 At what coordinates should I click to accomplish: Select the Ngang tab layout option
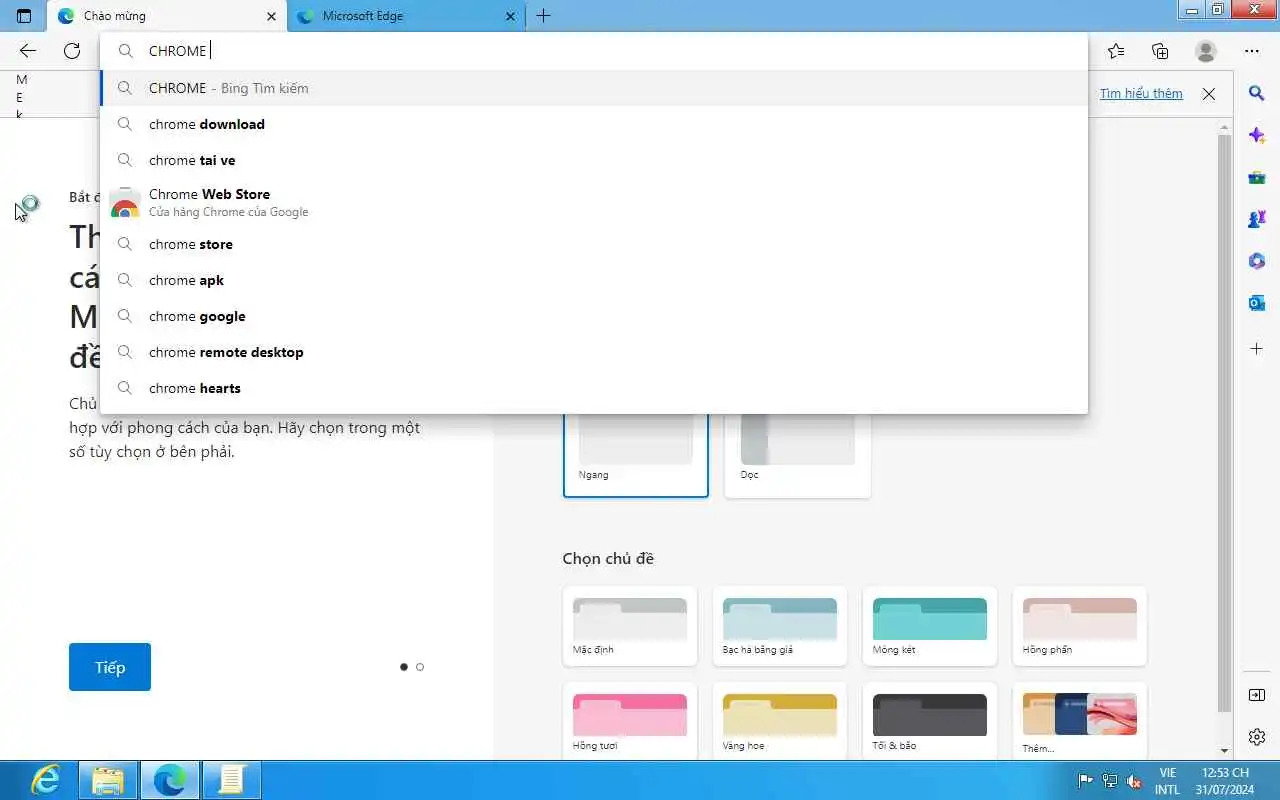(x=636, y=454)
